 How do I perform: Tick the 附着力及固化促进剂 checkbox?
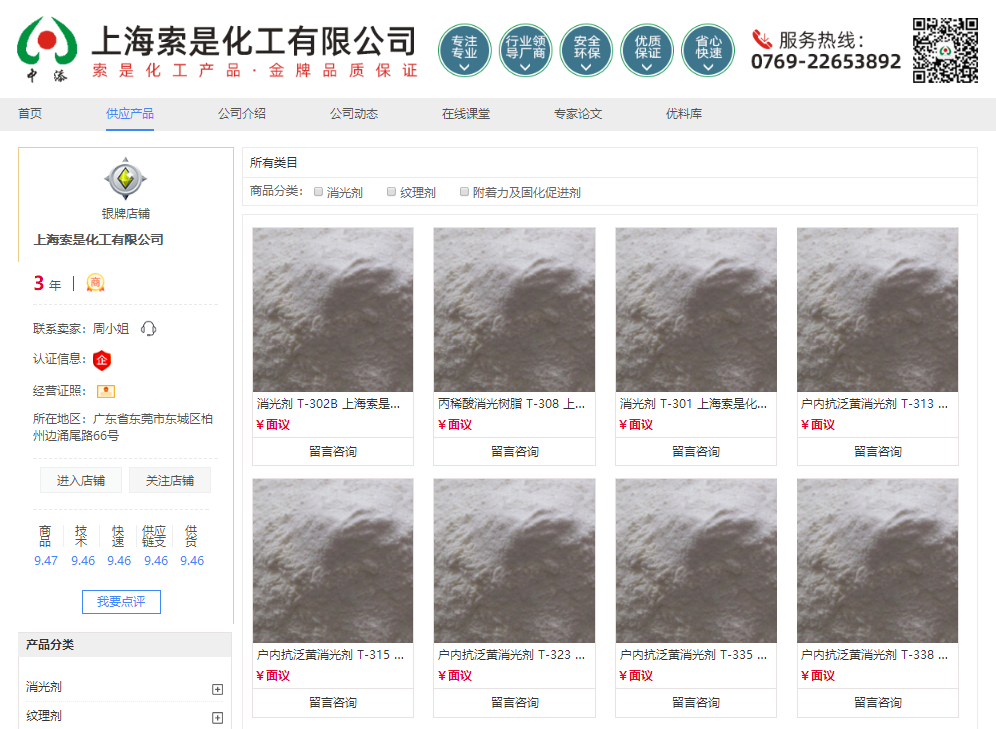click(464, 192)
